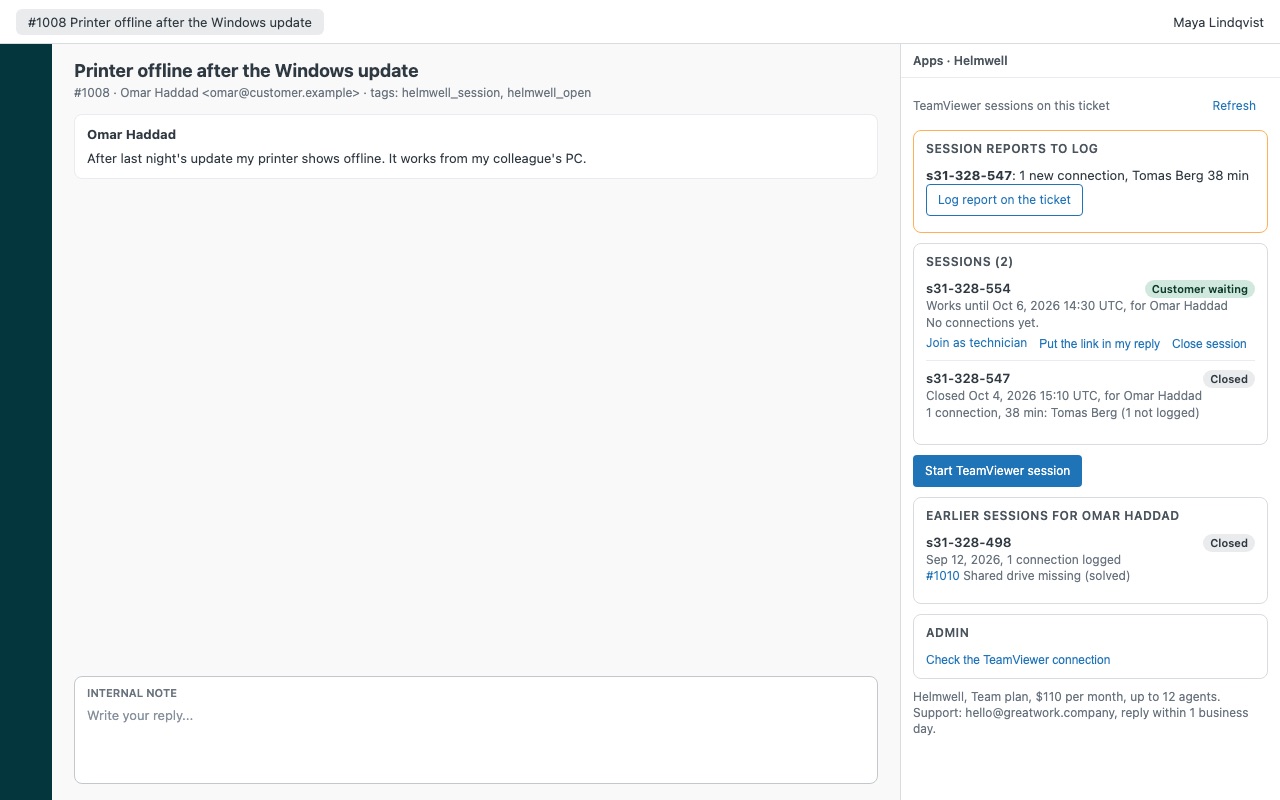Refresh the TeamViewer sessions list
Viewport: 1280px width, 800px height.
pyautogui.click(x=1234, y=106)
